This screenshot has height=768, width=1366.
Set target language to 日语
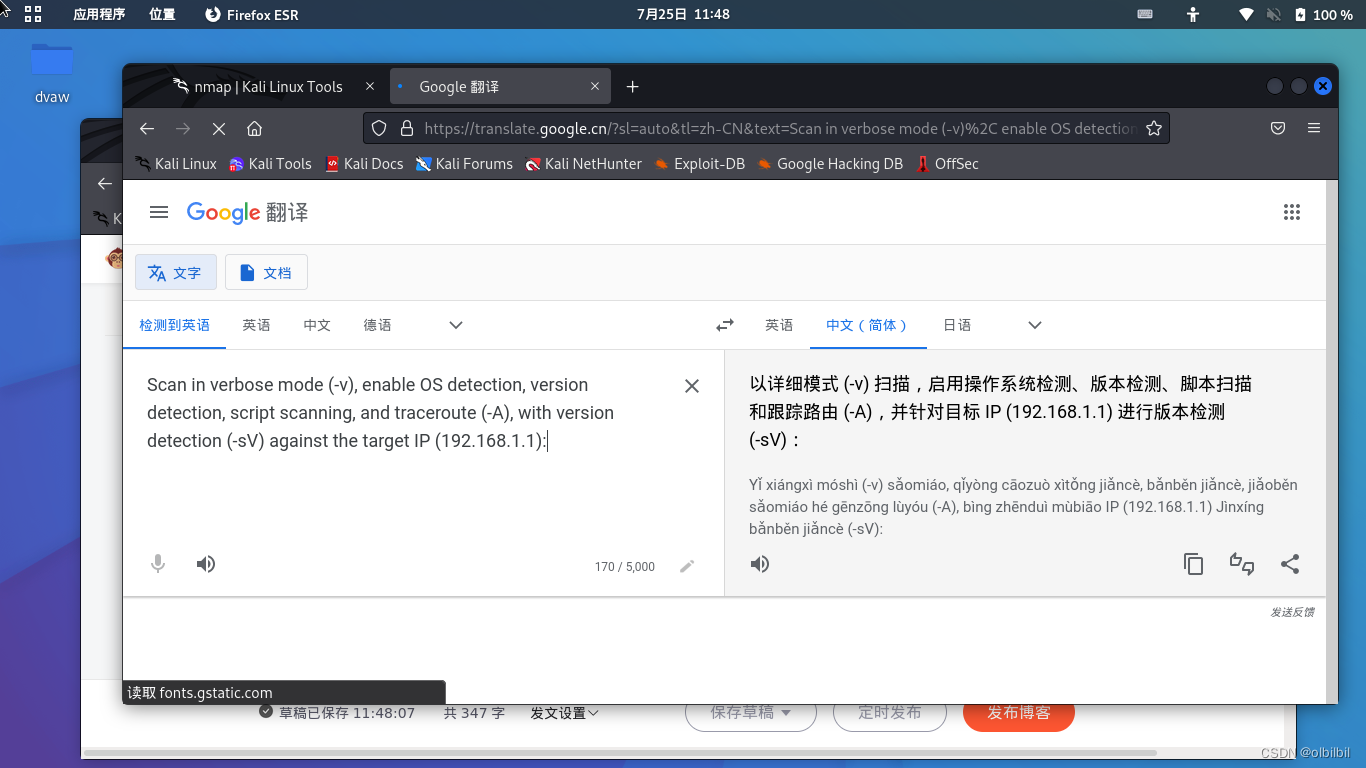[x=957, y=325]
